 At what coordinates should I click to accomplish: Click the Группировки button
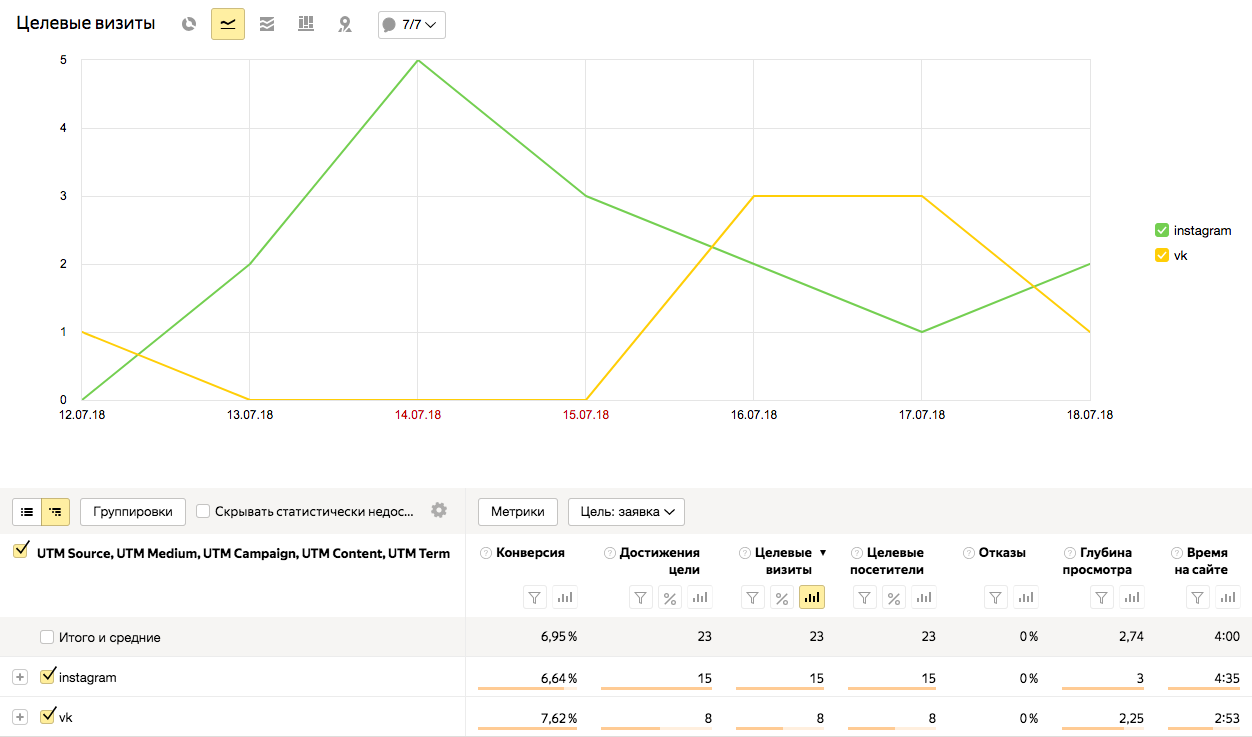pos(133,511)
